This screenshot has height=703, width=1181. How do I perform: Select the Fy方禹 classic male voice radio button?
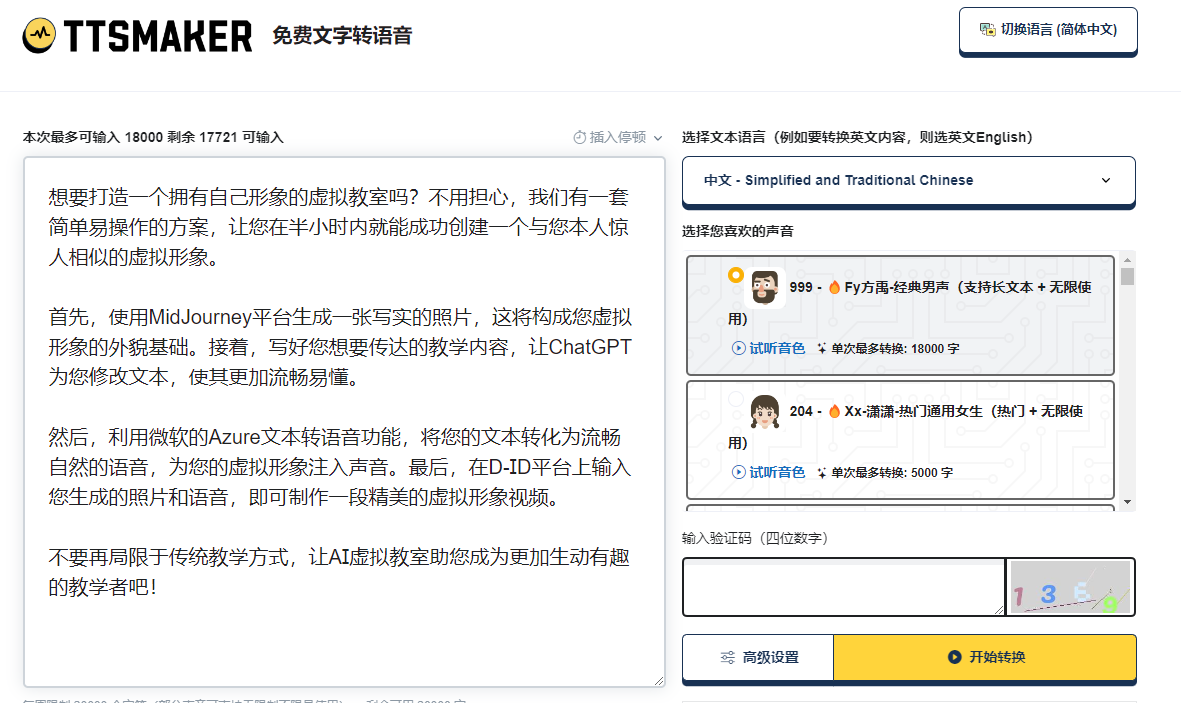click(736, 275)
